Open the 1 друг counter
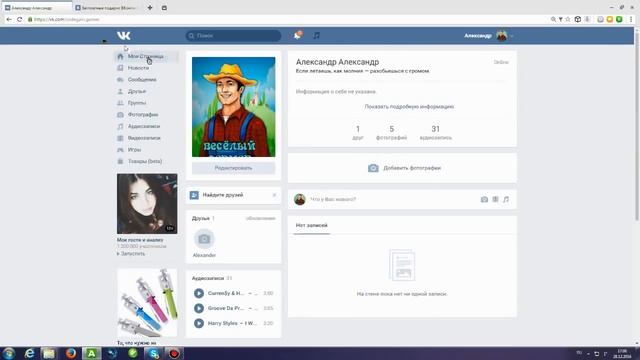Image resolution: width=640 pixels, height=360 pixels. (x=358, y=133)
